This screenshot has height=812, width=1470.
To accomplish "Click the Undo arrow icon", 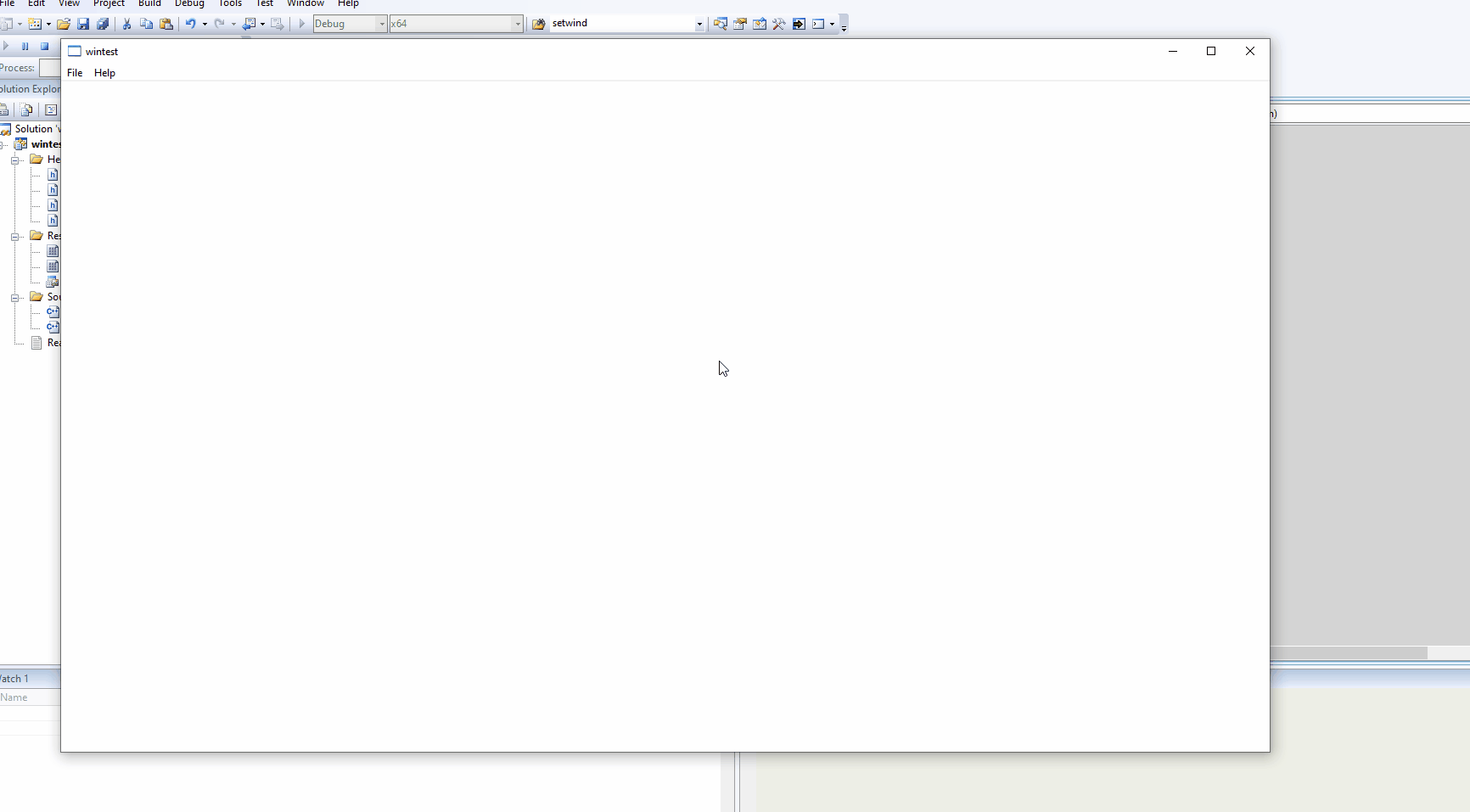I will point(191,24).
